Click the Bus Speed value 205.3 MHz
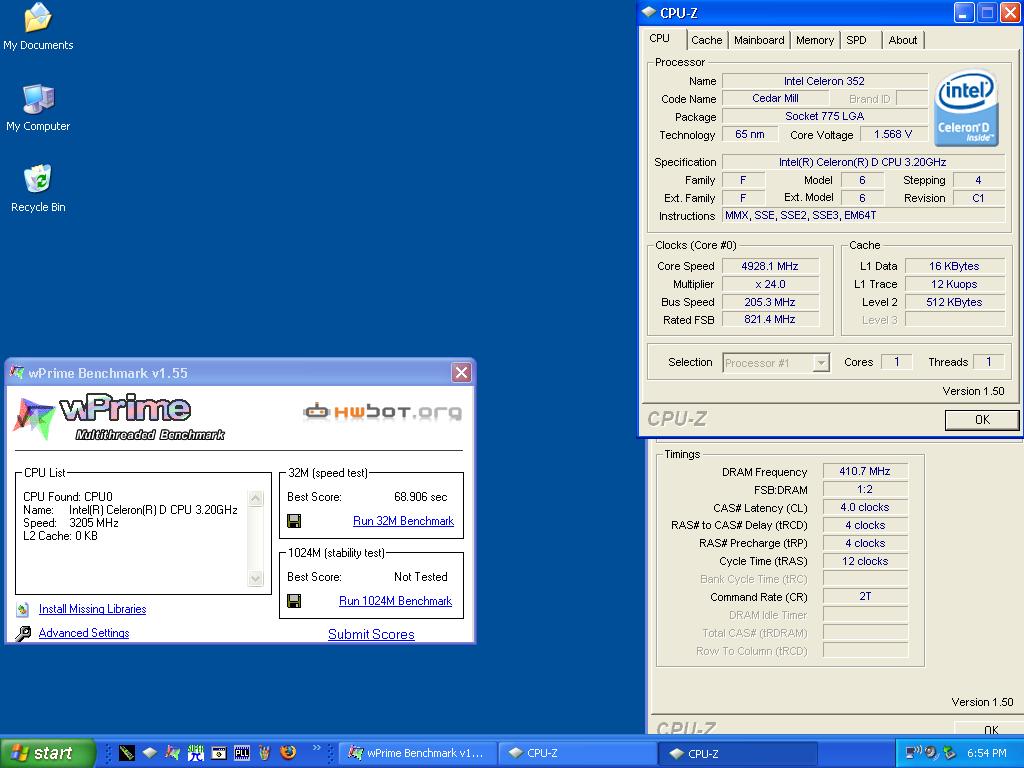Screen dimensions: 1024x768 770,302
